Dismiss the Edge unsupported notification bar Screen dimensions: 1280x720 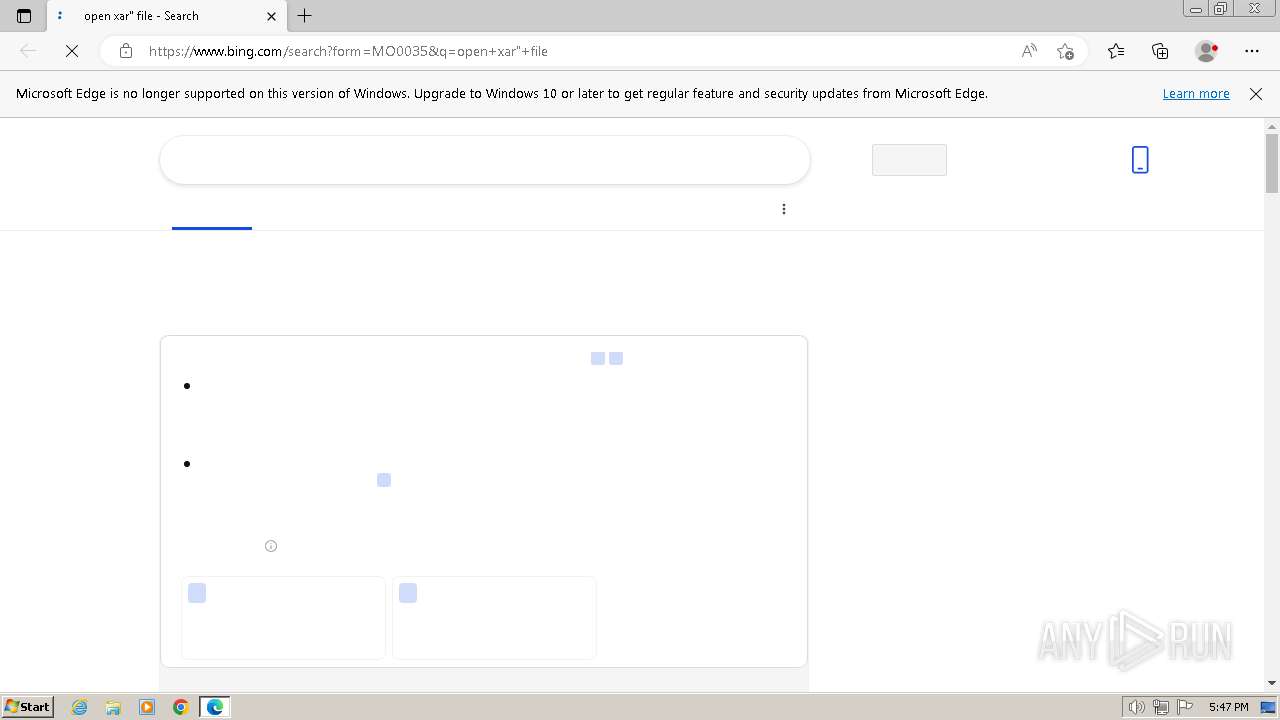(x=1256, y=94)
